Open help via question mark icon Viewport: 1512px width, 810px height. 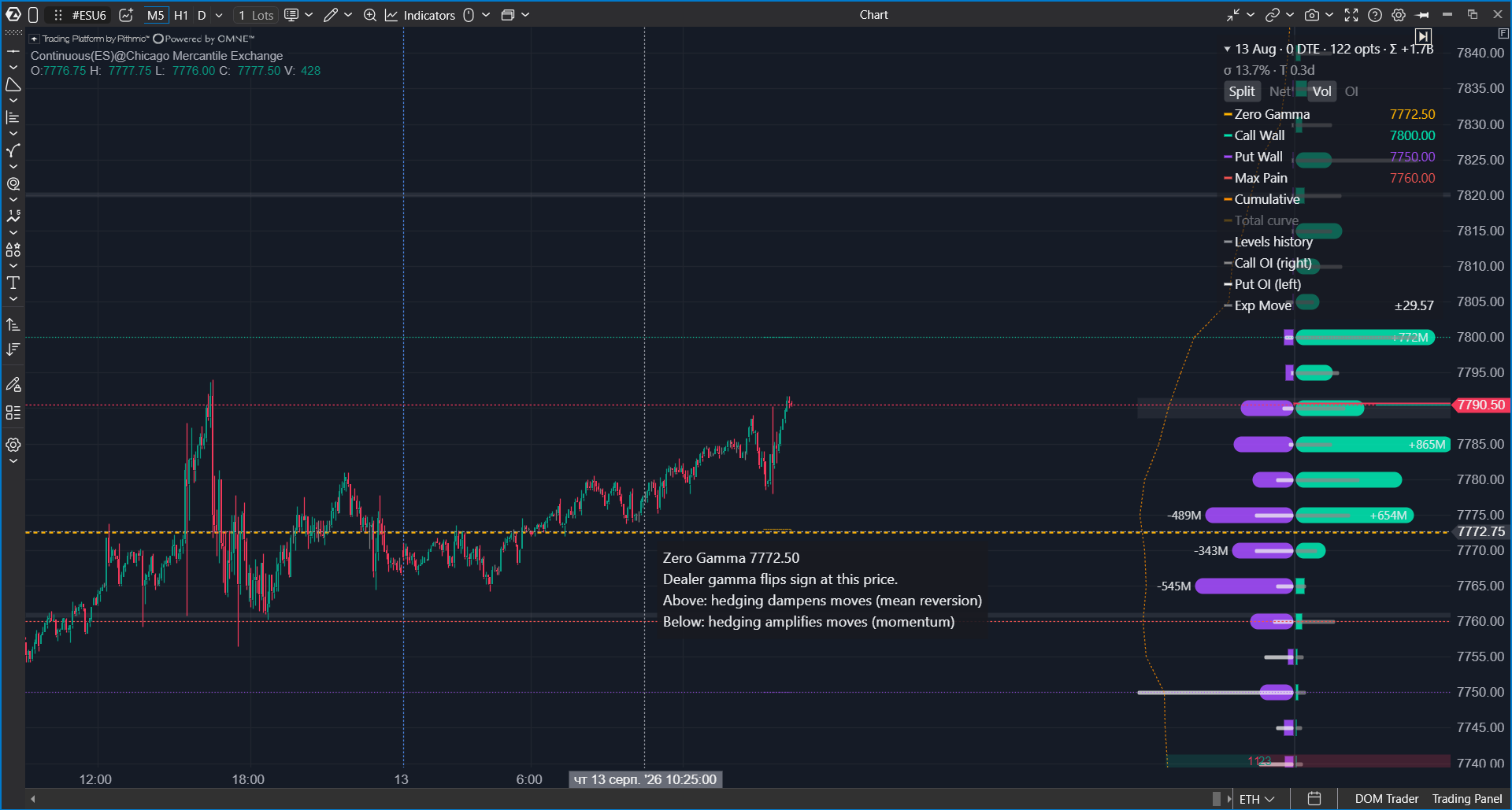point(1375,15)
